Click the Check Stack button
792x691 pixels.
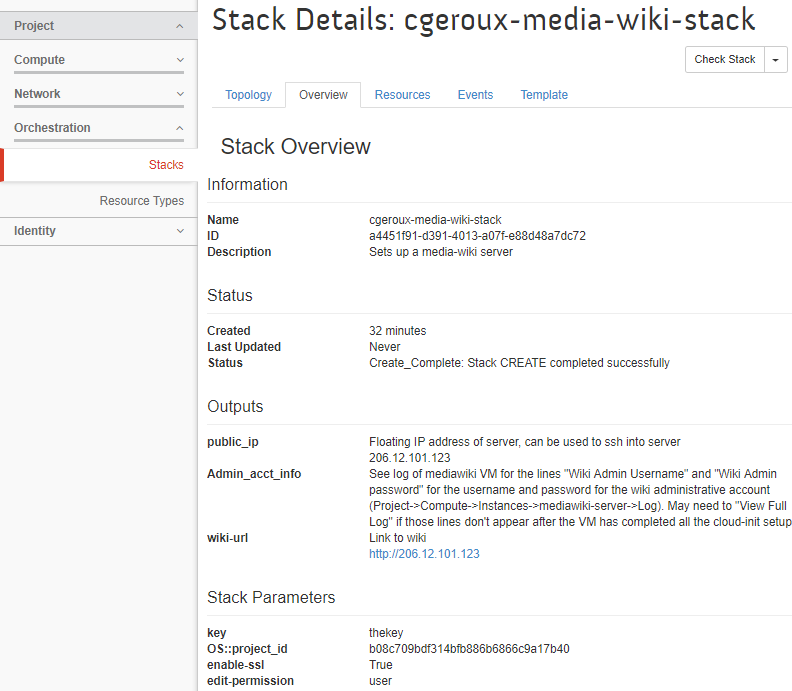(x=724, y=60)
